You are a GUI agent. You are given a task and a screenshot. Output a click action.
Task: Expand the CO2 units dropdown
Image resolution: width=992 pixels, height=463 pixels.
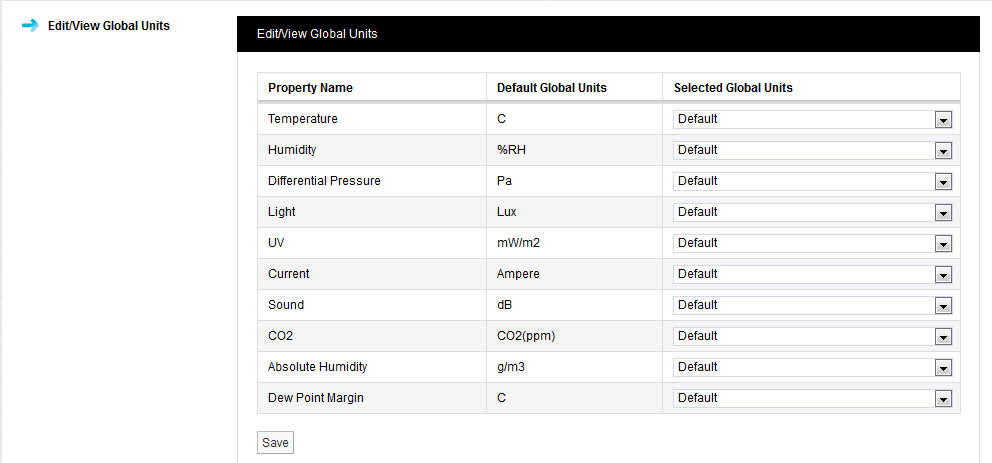tap(812, 336)
